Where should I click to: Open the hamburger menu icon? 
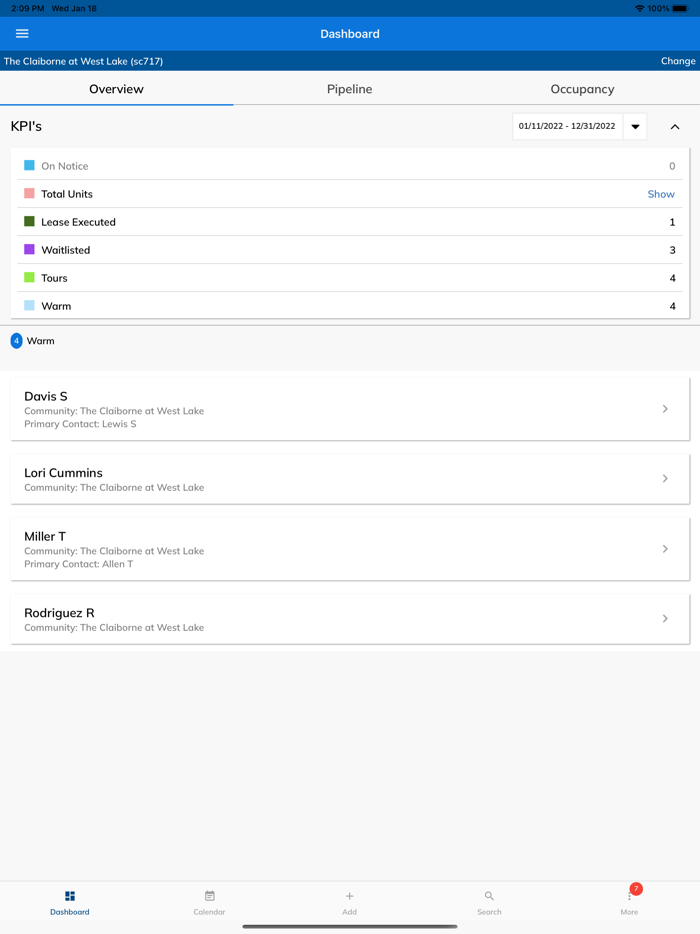pyautogui.click(x=22, y=33)
